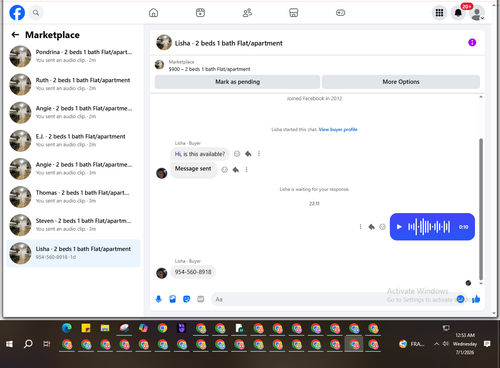Screen dimensions: 500x368
Task: Click Mark as pending button
Action: [237, 82]
